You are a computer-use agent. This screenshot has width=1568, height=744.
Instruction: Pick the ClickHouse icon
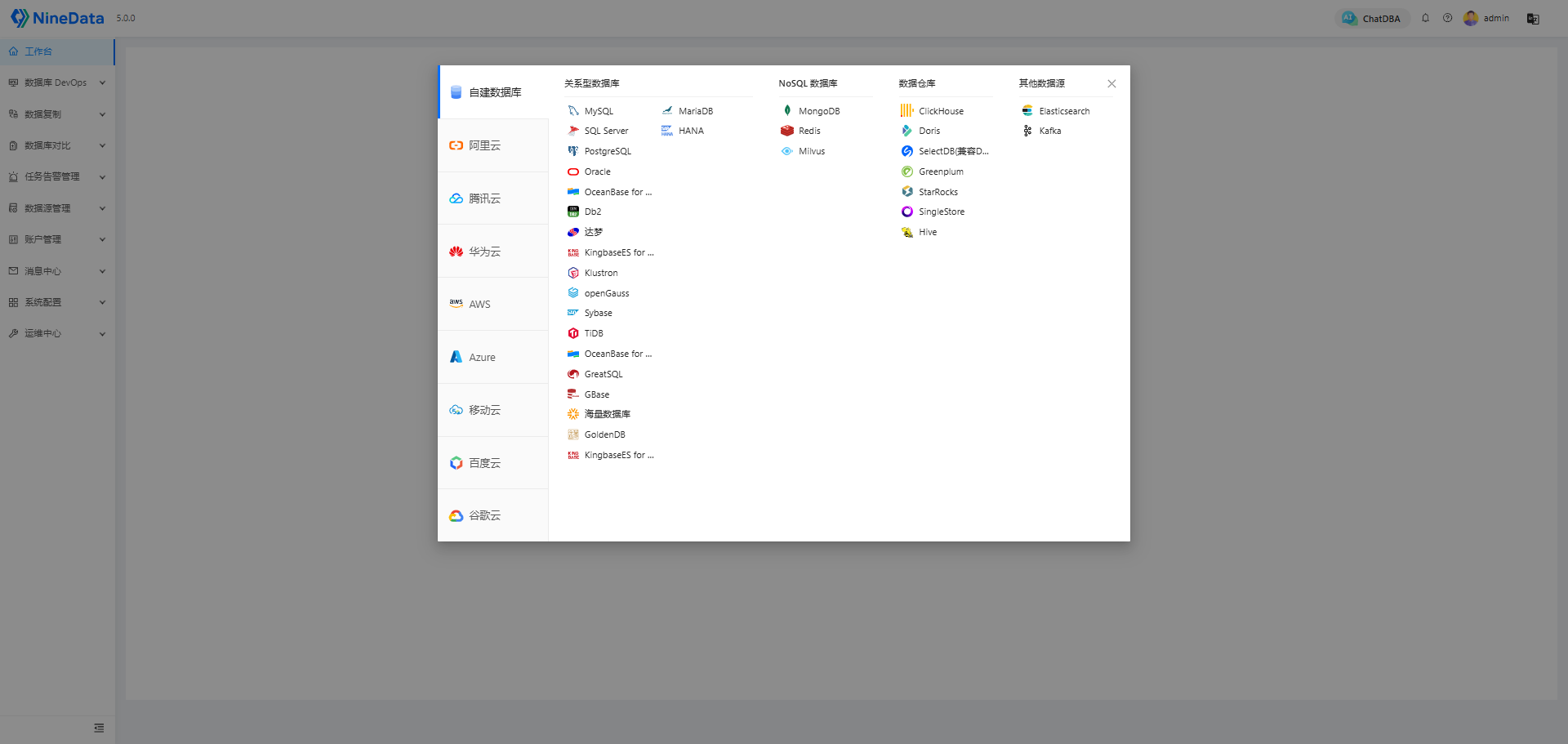(x=907, y=111)
